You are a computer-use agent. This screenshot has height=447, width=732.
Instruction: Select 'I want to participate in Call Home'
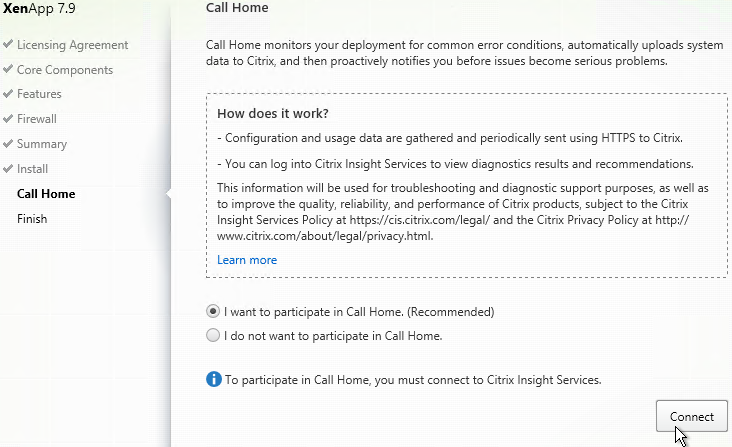pyautogui.click(x=213, y=311)
